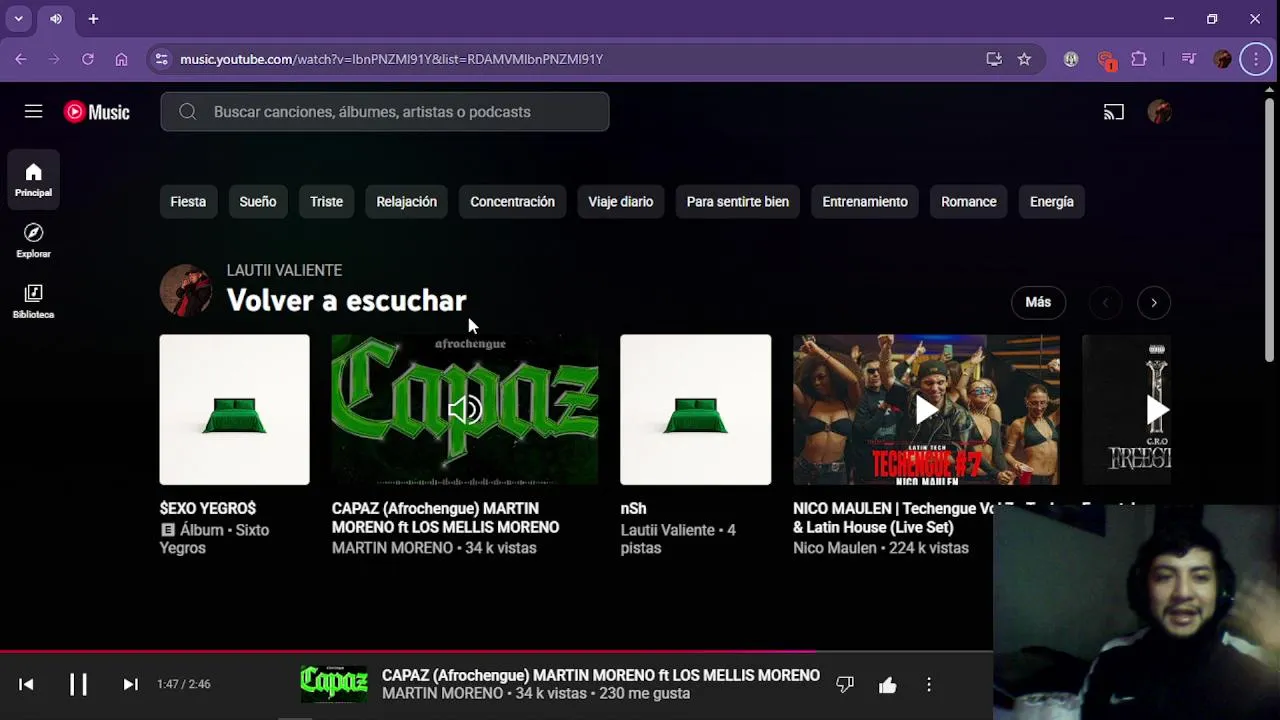
Task: Open Chrome profile avatar
Action: pyautogui.click(x=1222, y=59)
